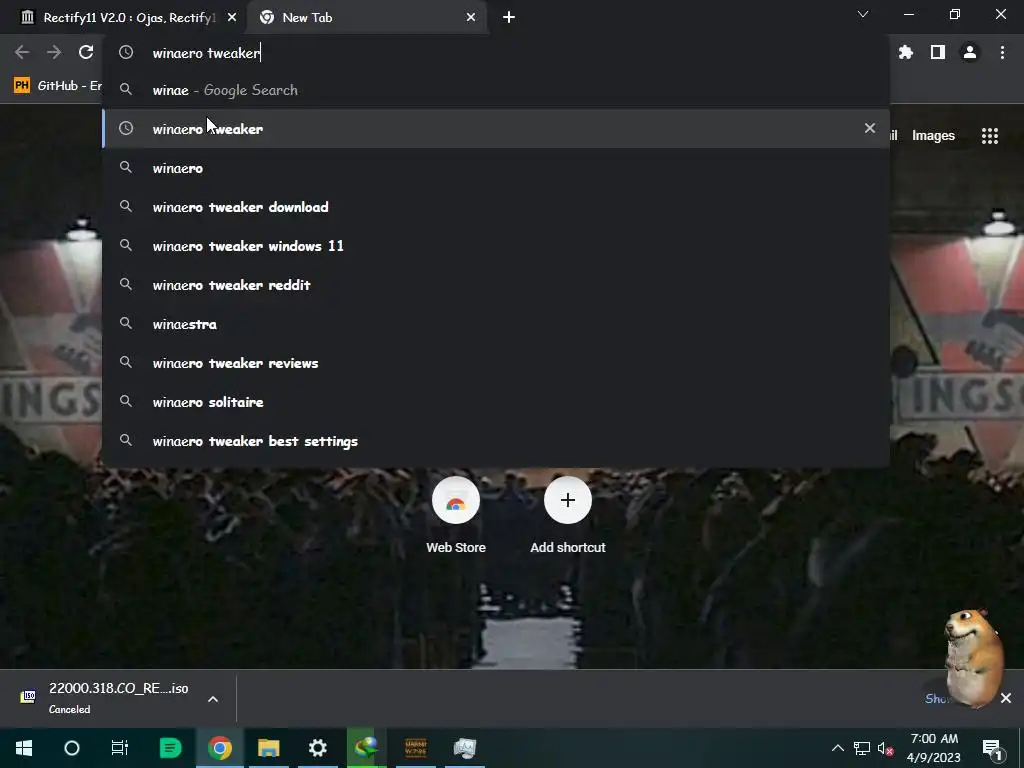
Task: Open the Images link
Action: pos(933,136)
